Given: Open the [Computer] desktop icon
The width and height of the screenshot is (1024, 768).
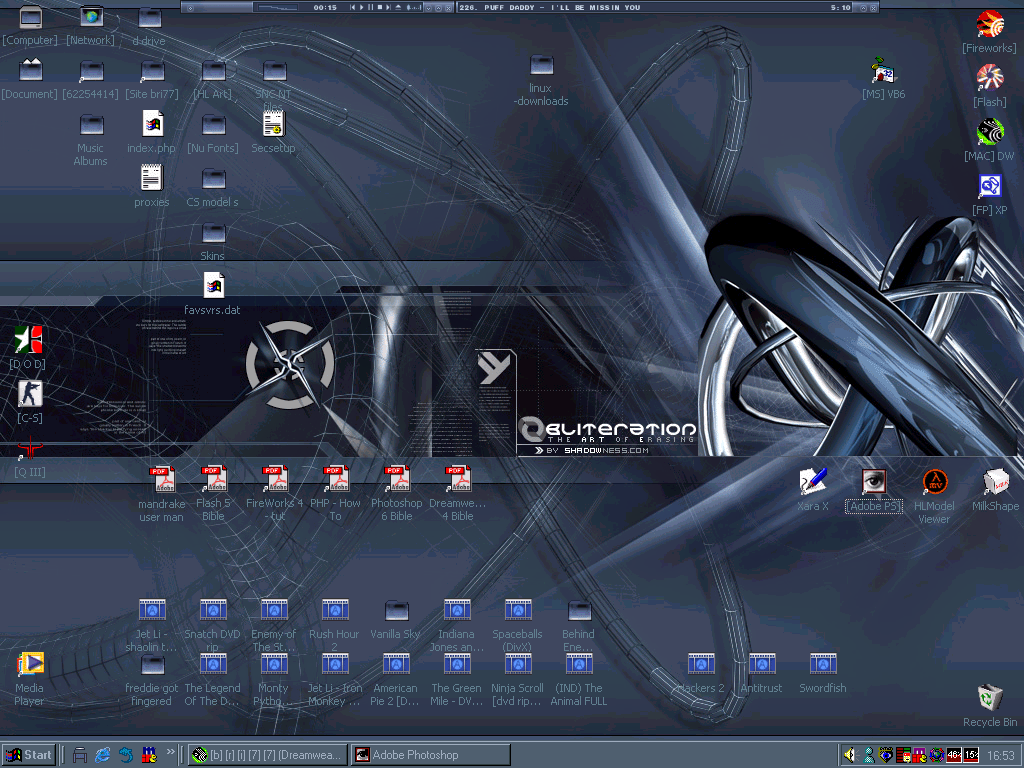Looking at the screenshot, I should [x=30, y=26].
